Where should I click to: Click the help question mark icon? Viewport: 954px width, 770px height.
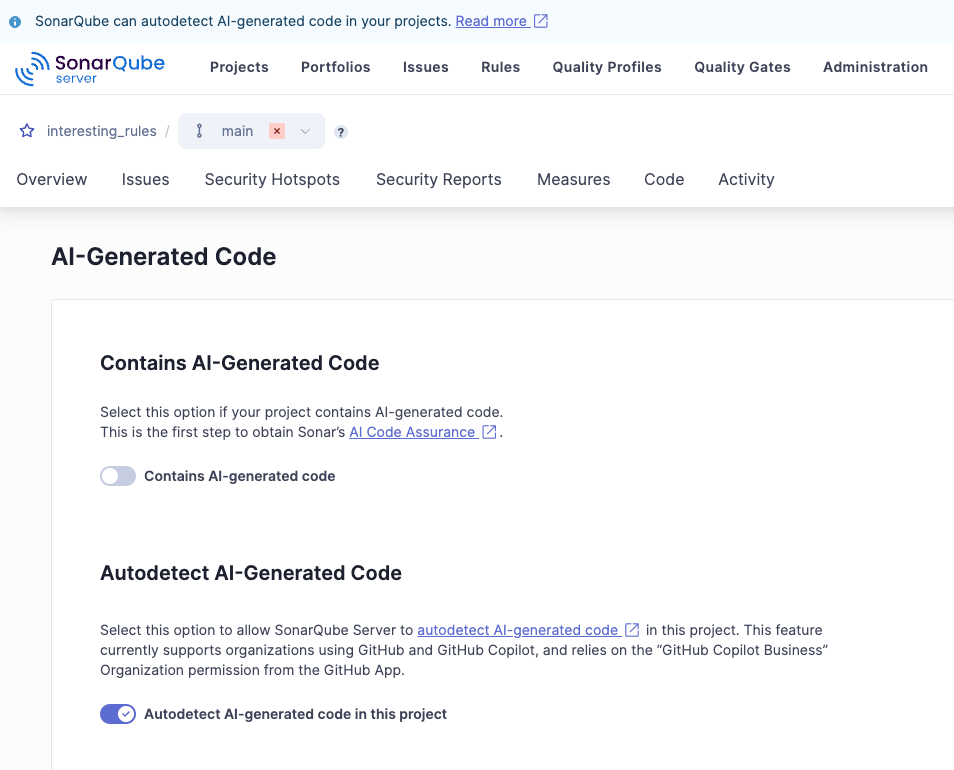pos(341,132)
